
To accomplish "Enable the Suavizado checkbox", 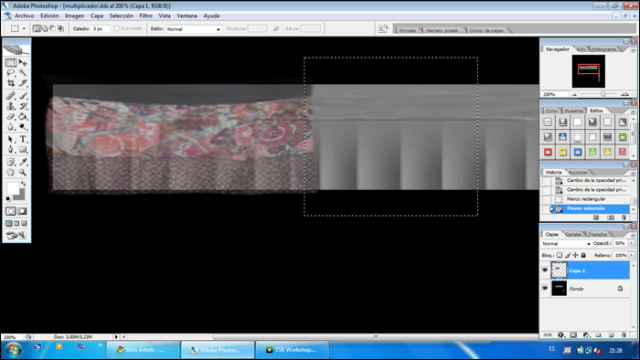I will tap(116, 28).
